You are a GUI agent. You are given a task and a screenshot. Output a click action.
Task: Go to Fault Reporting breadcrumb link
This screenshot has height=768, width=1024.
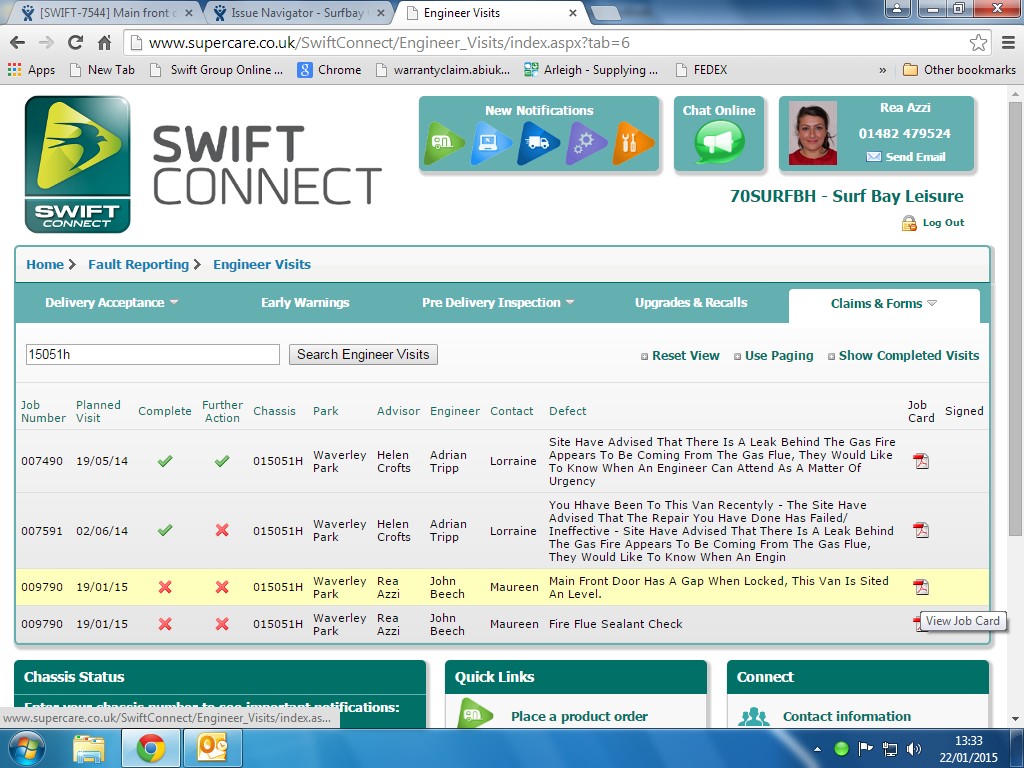click(x=138, y=264)
